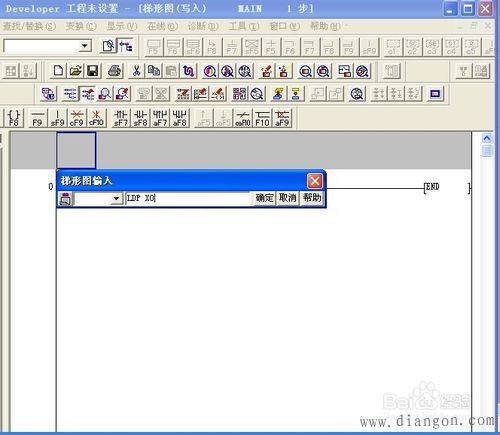Click the New project icon
This screenshot has width=500, height=435.
58,71
